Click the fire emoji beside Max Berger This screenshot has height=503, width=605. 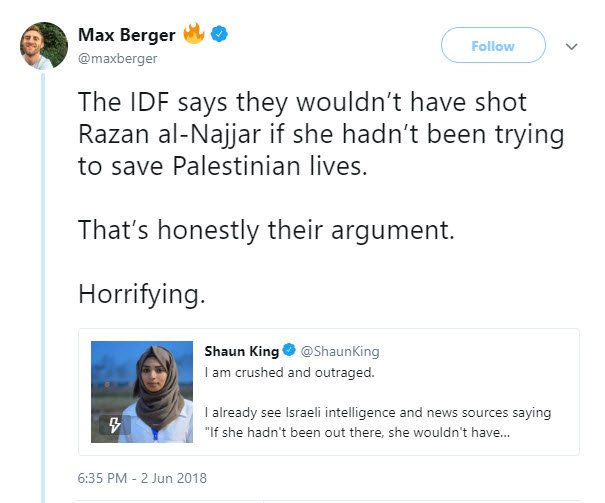194,34
